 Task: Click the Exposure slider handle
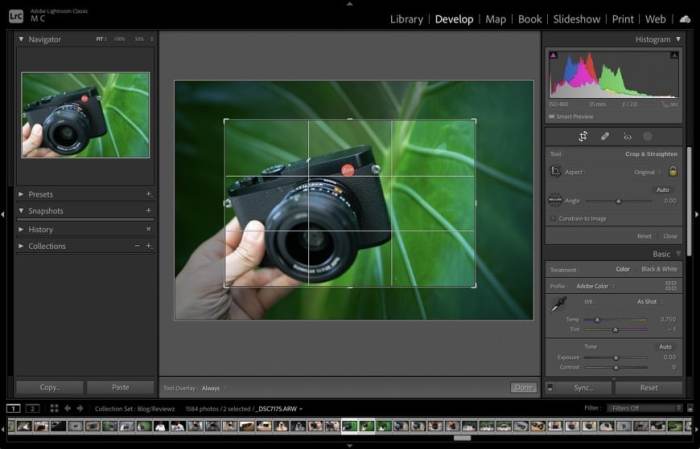[616, 358]
